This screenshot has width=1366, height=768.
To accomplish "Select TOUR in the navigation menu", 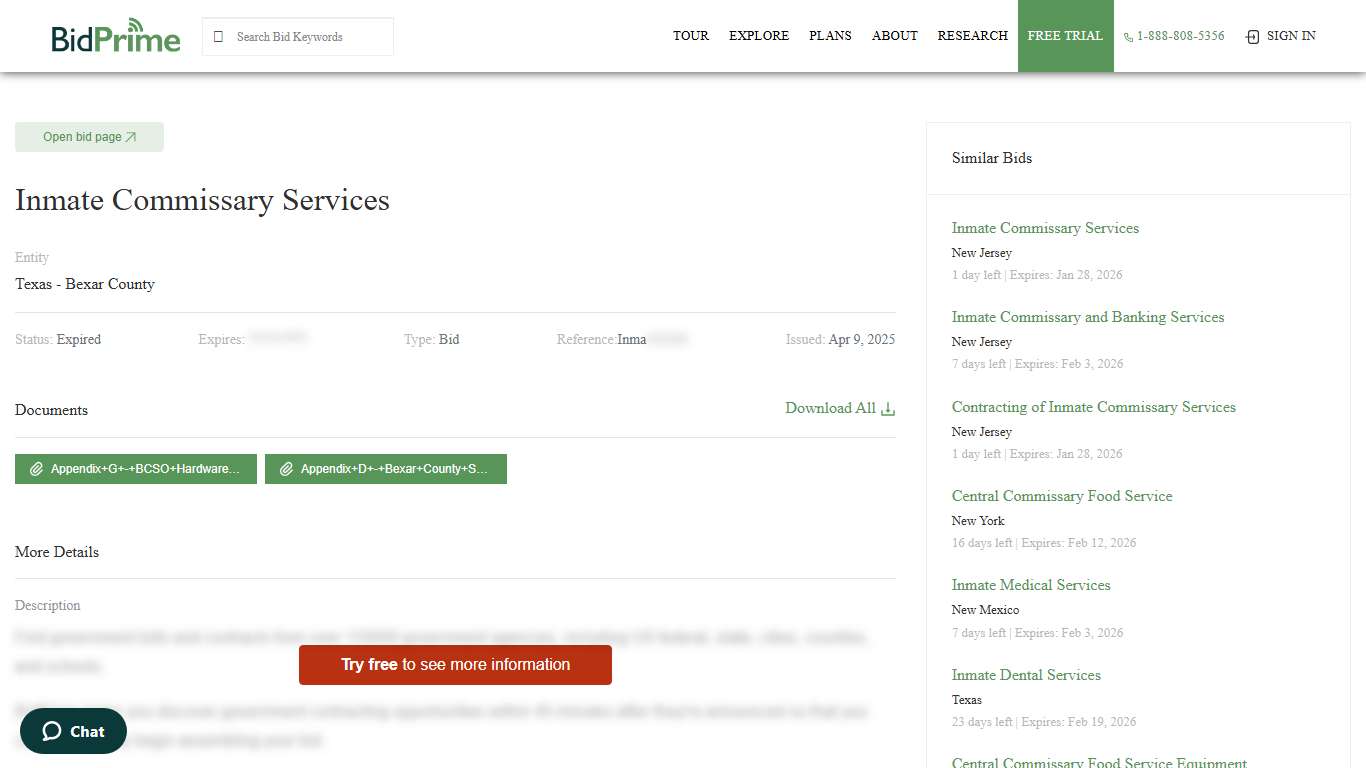I will point(691,36).
